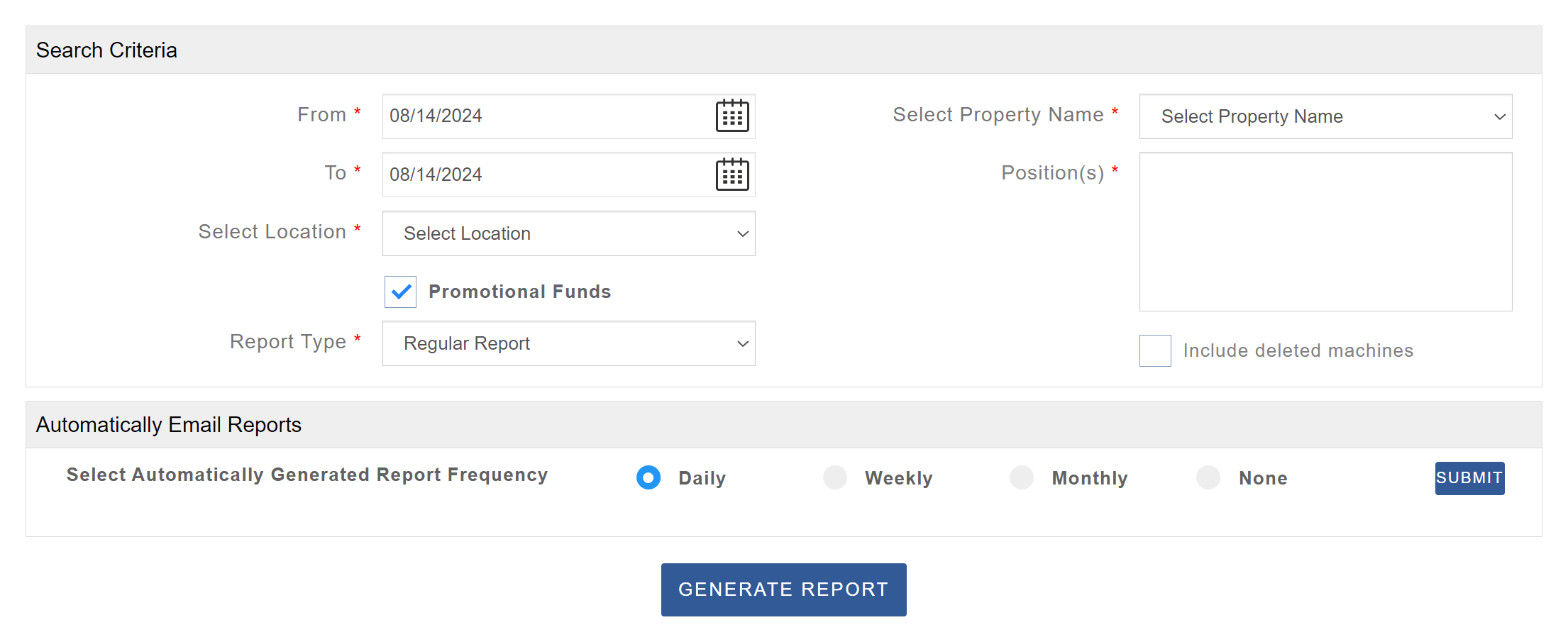The width and height of the screenshot is (1568, 642).
Task: Select the Monthly frequency radio button
Action: pyautogui.click(x=1022, y=477)
